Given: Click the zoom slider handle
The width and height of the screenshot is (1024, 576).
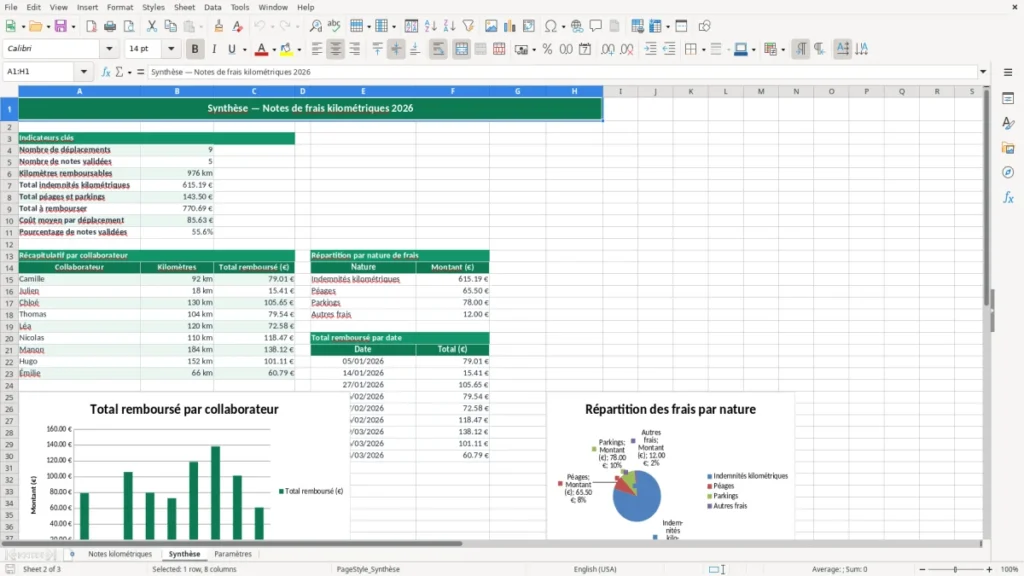Looking at the screenshot, I should (955, 569).
